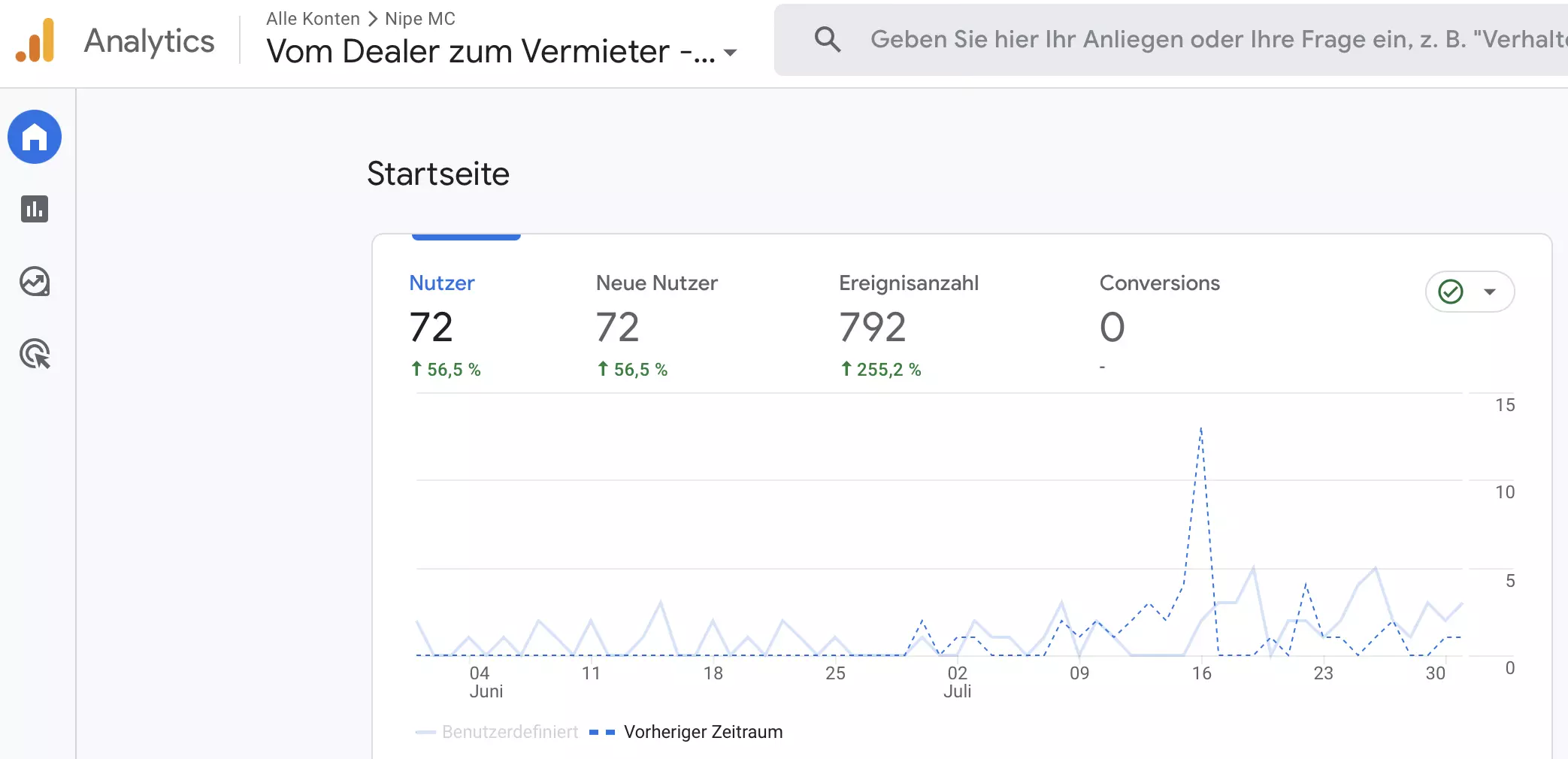
Task: Click the Google Analytics logo
Action: click(35, 41)
